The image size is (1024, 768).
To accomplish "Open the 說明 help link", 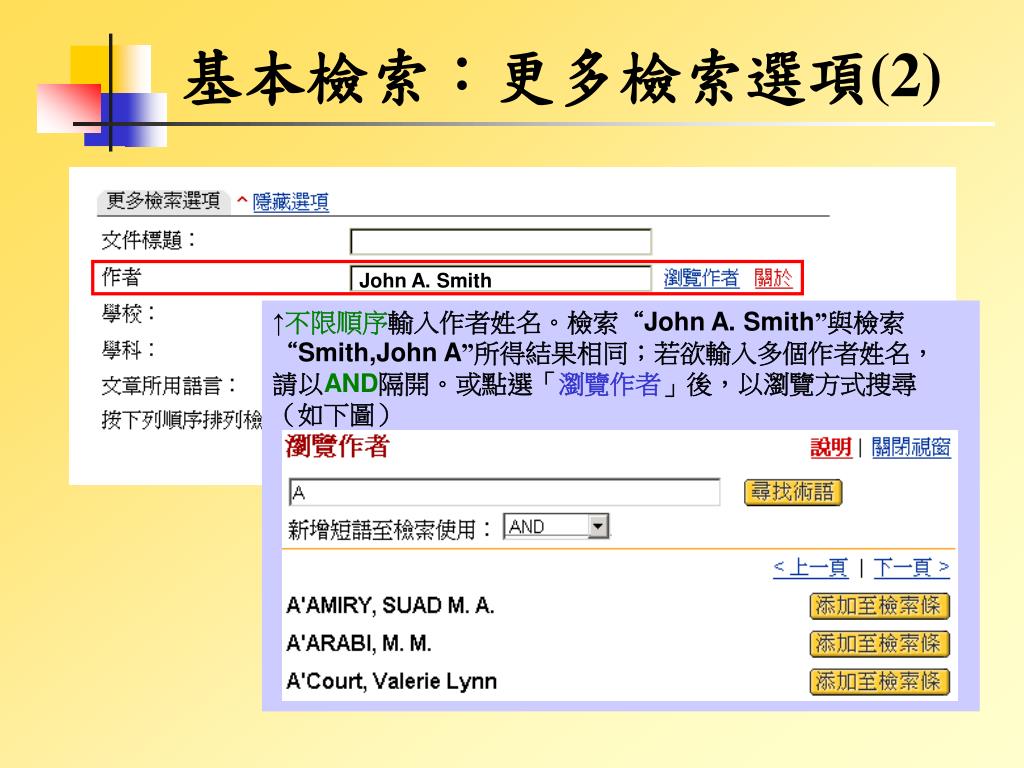I will pos(830,448).
